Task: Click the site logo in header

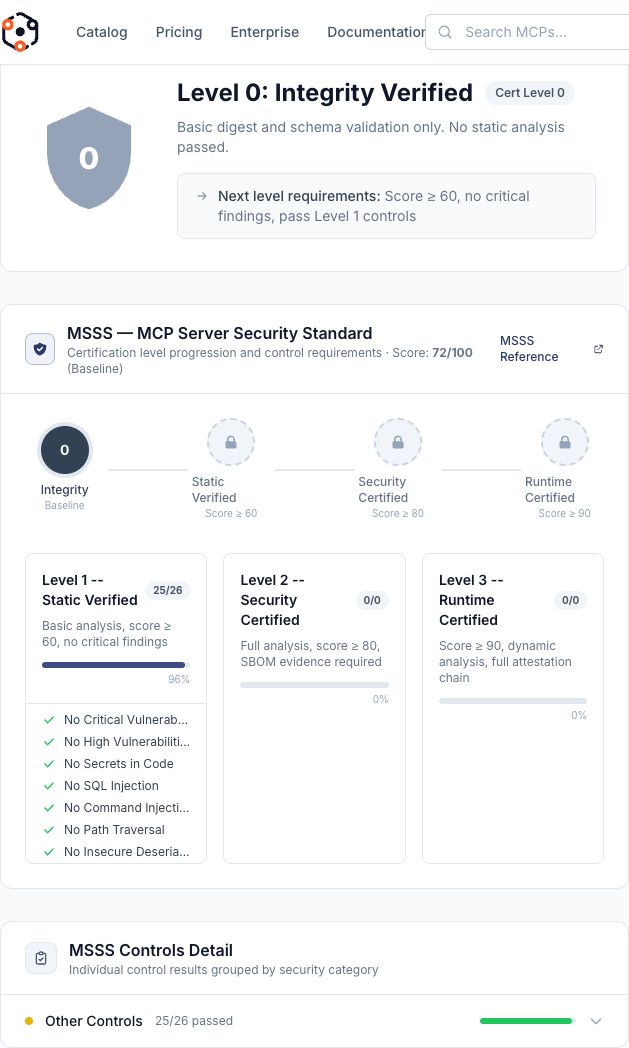Action: (x=20, y=32)
